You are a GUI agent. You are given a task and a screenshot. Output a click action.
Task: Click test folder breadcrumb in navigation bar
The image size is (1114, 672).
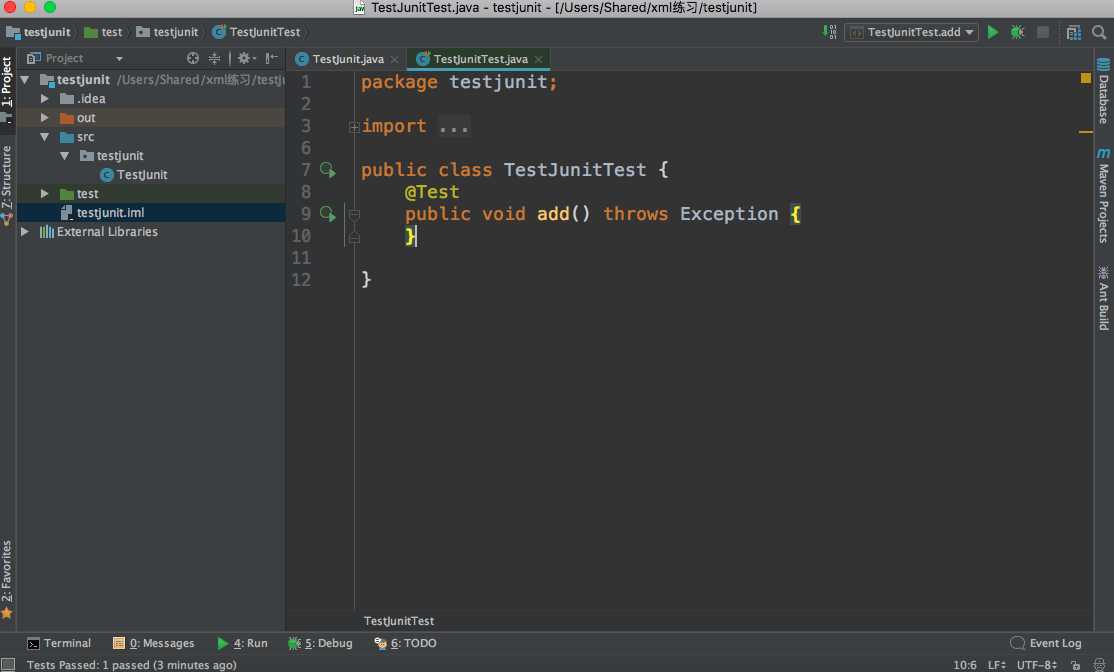click(x=103, y=32)
